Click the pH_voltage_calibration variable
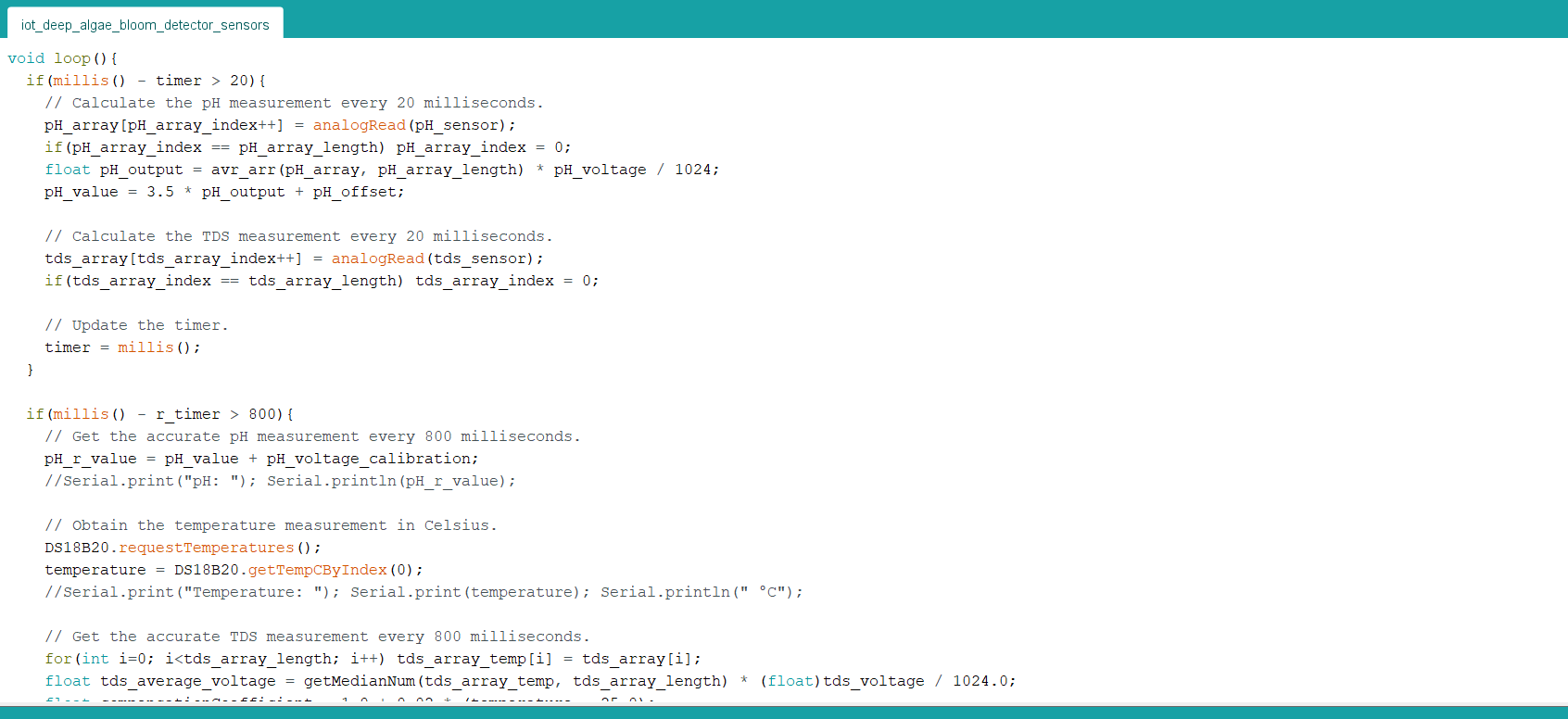 372,459
